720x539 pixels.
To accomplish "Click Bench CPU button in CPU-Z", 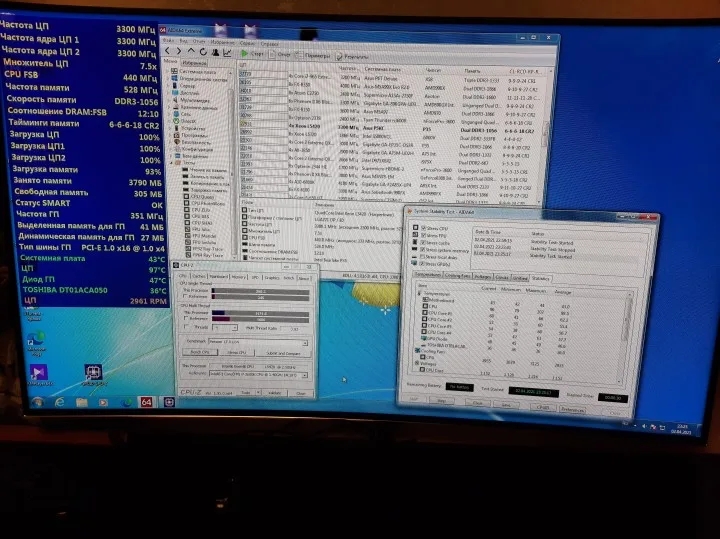I will (x=200, y=352).
